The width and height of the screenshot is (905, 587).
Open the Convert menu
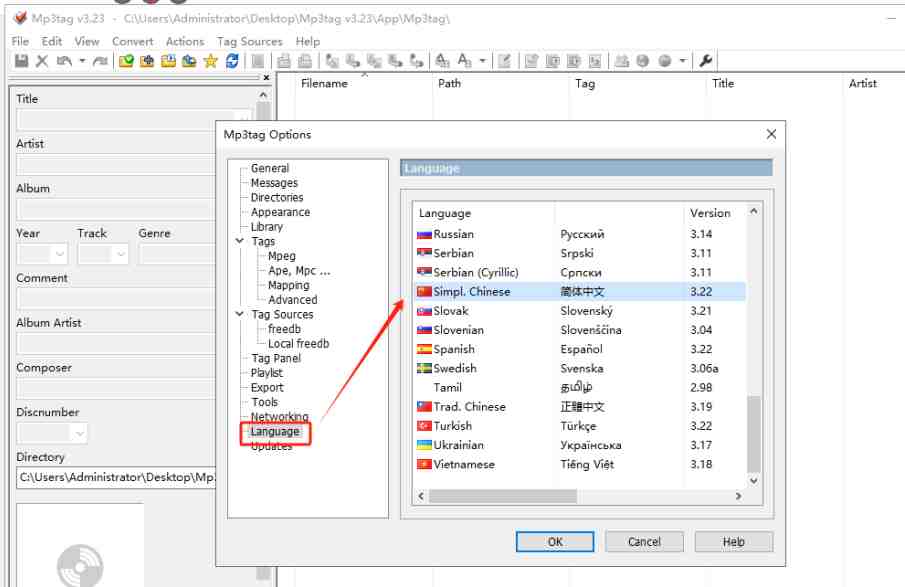[132, 41]
